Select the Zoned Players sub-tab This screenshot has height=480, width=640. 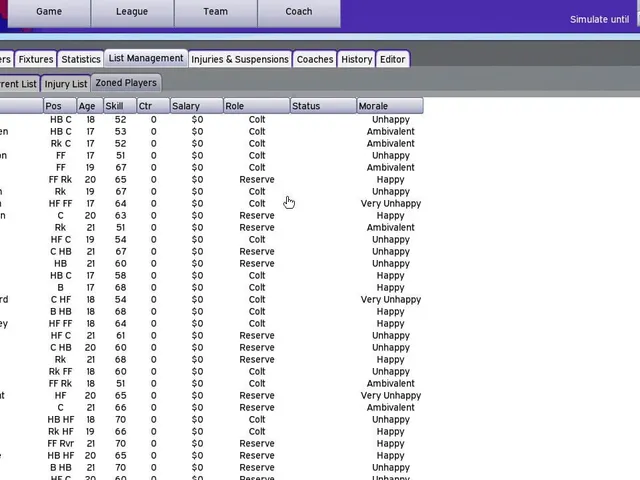tap(126, 83)
